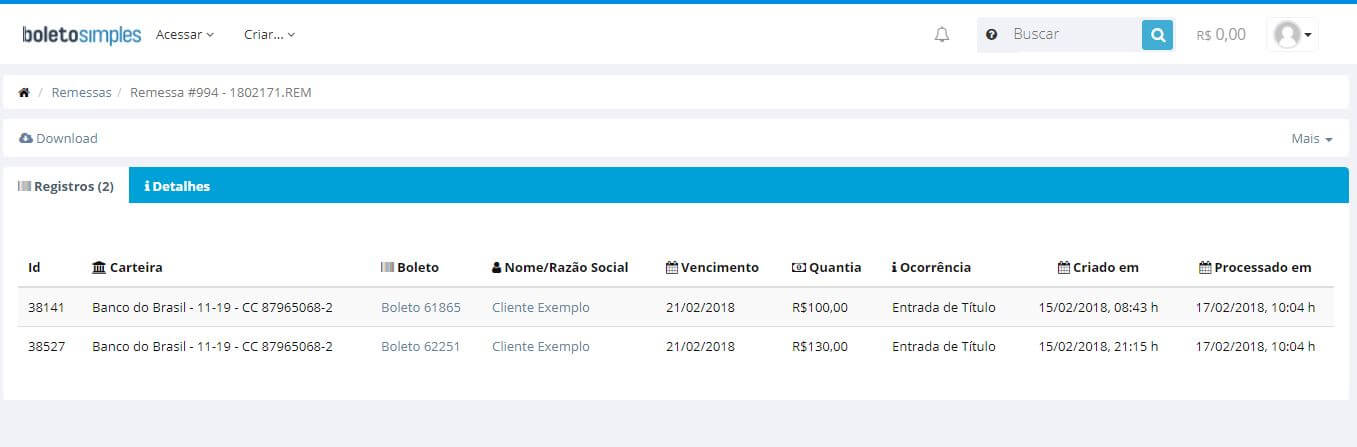Click the notification bell icon

pos(942,35)
